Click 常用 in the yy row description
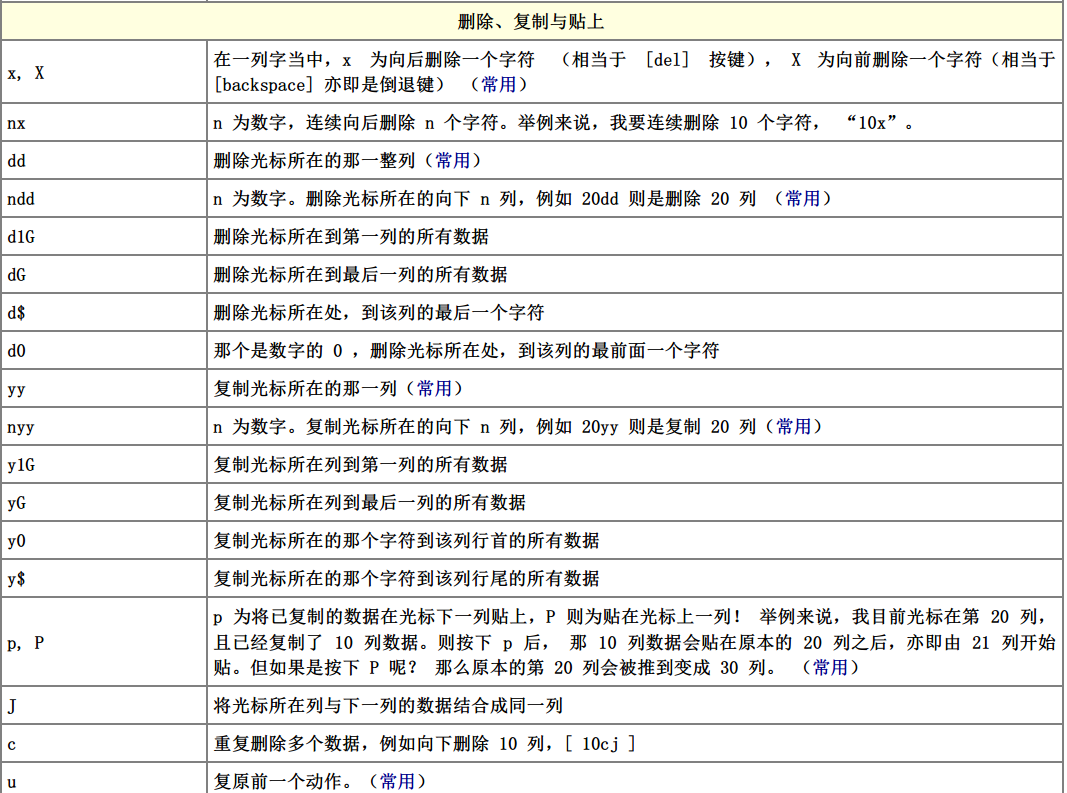This screenshot has height=793, width=1067. click(434, 389)
